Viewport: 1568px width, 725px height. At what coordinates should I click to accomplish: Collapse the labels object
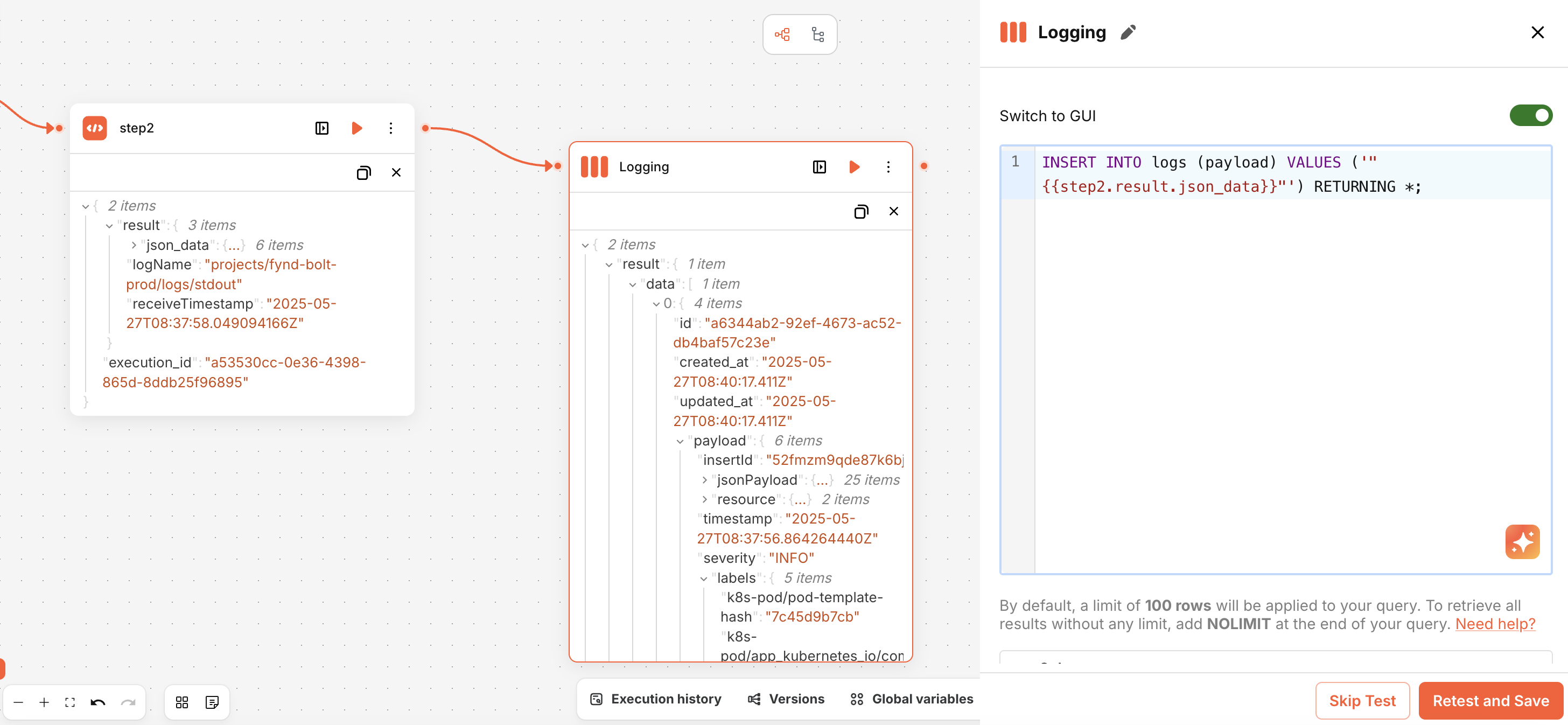704,578
